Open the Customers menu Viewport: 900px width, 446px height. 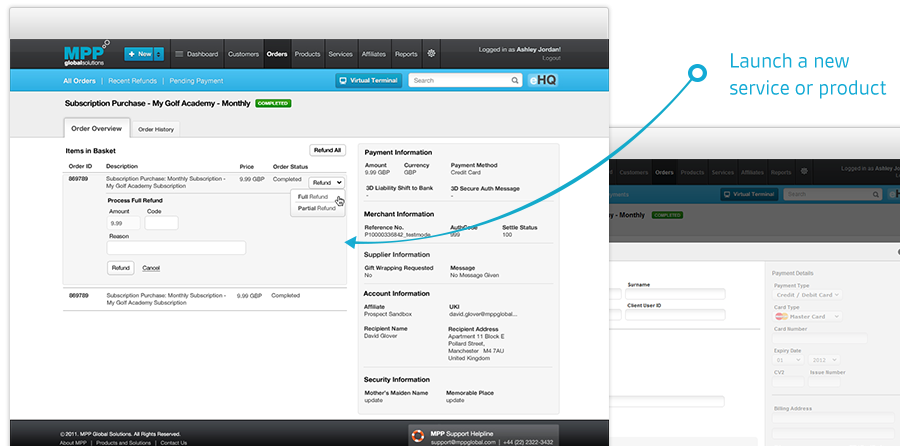[x=243, y=53]
